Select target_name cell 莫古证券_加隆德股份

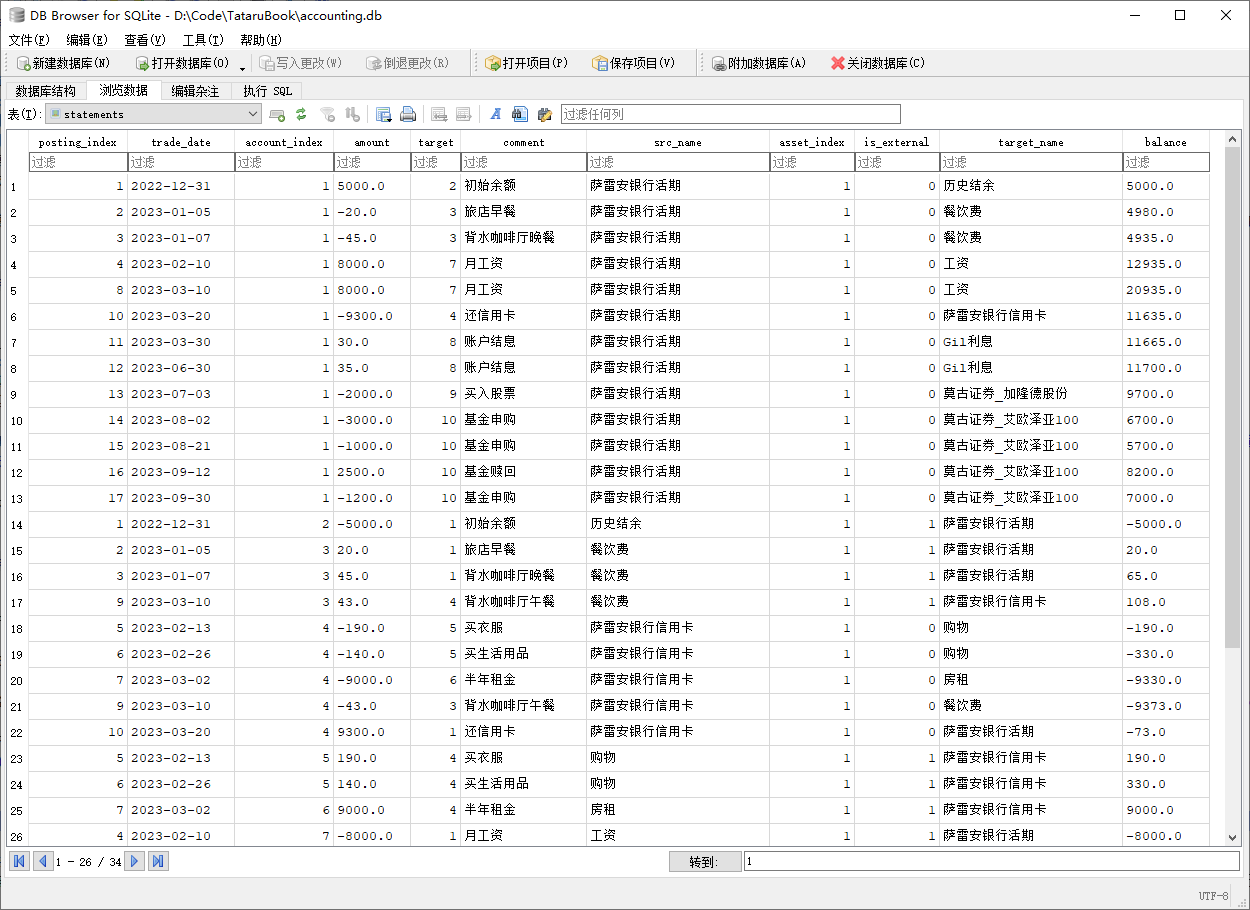click(1031, 394)
